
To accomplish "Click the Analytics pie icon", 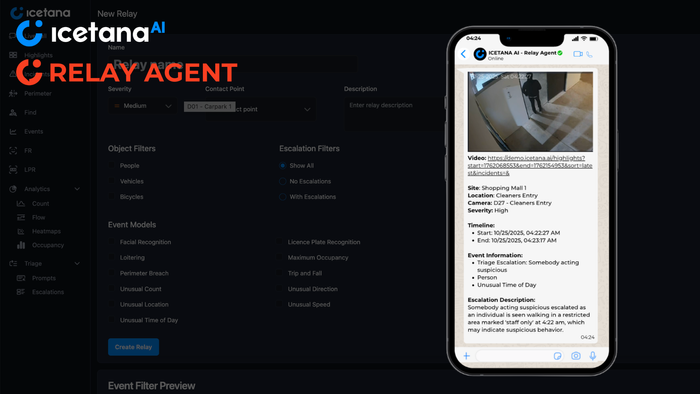I will pyautogui.click(x=13, y=189).
